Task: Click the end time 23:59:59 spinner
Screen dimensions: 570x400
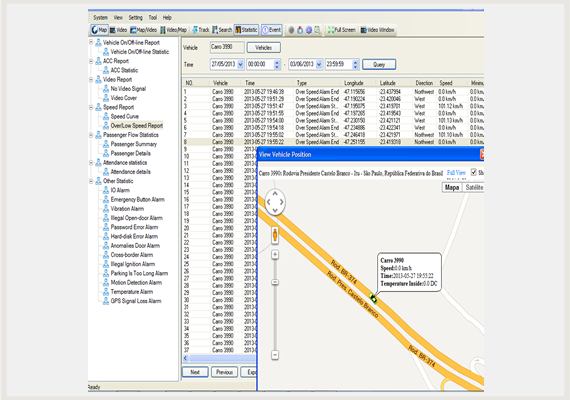Action: coord(356,64)
